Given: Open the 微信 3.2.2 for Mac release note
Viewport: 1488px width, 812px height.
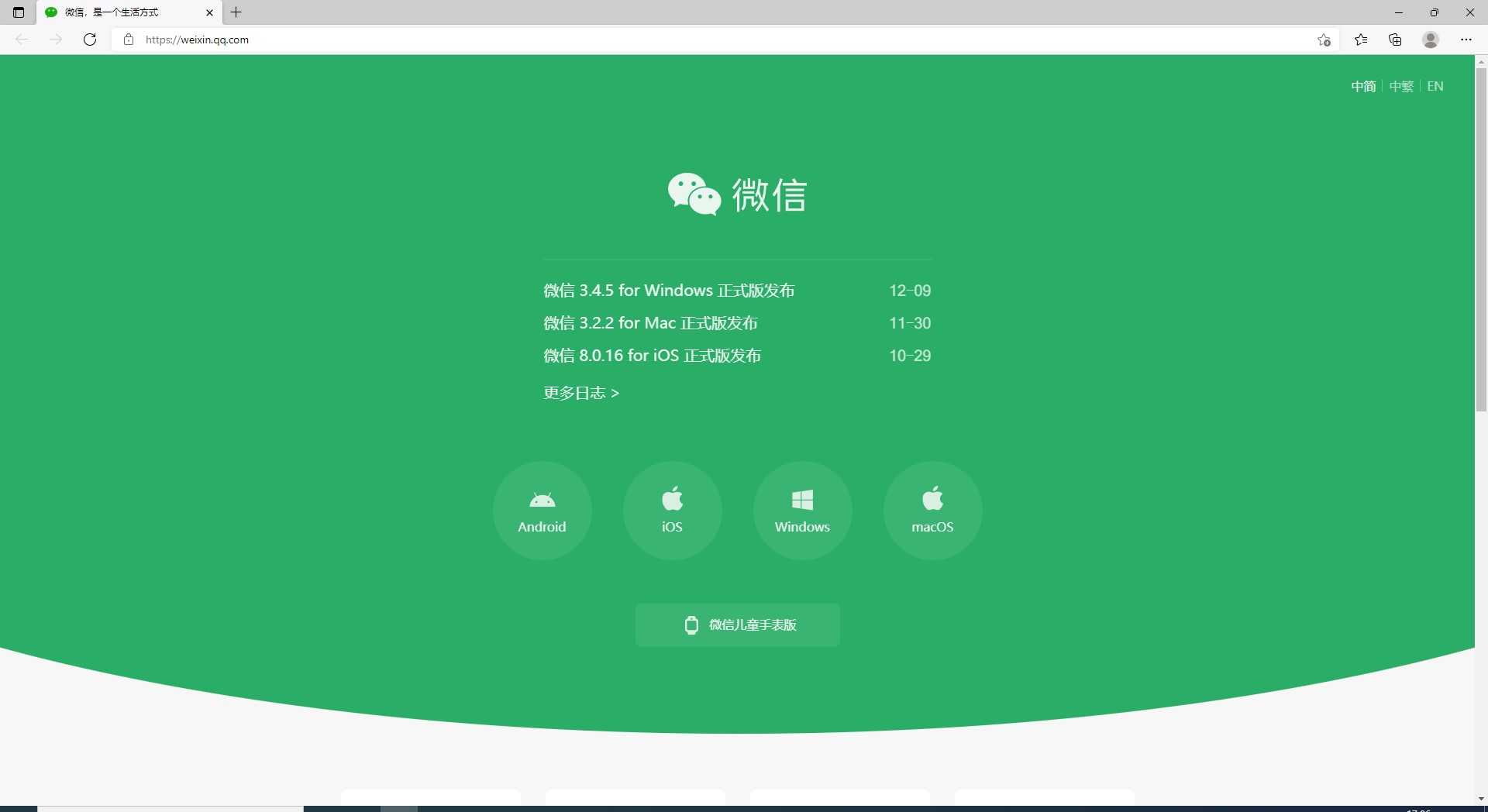Looking at the screenshot, I should click(650, 323).
